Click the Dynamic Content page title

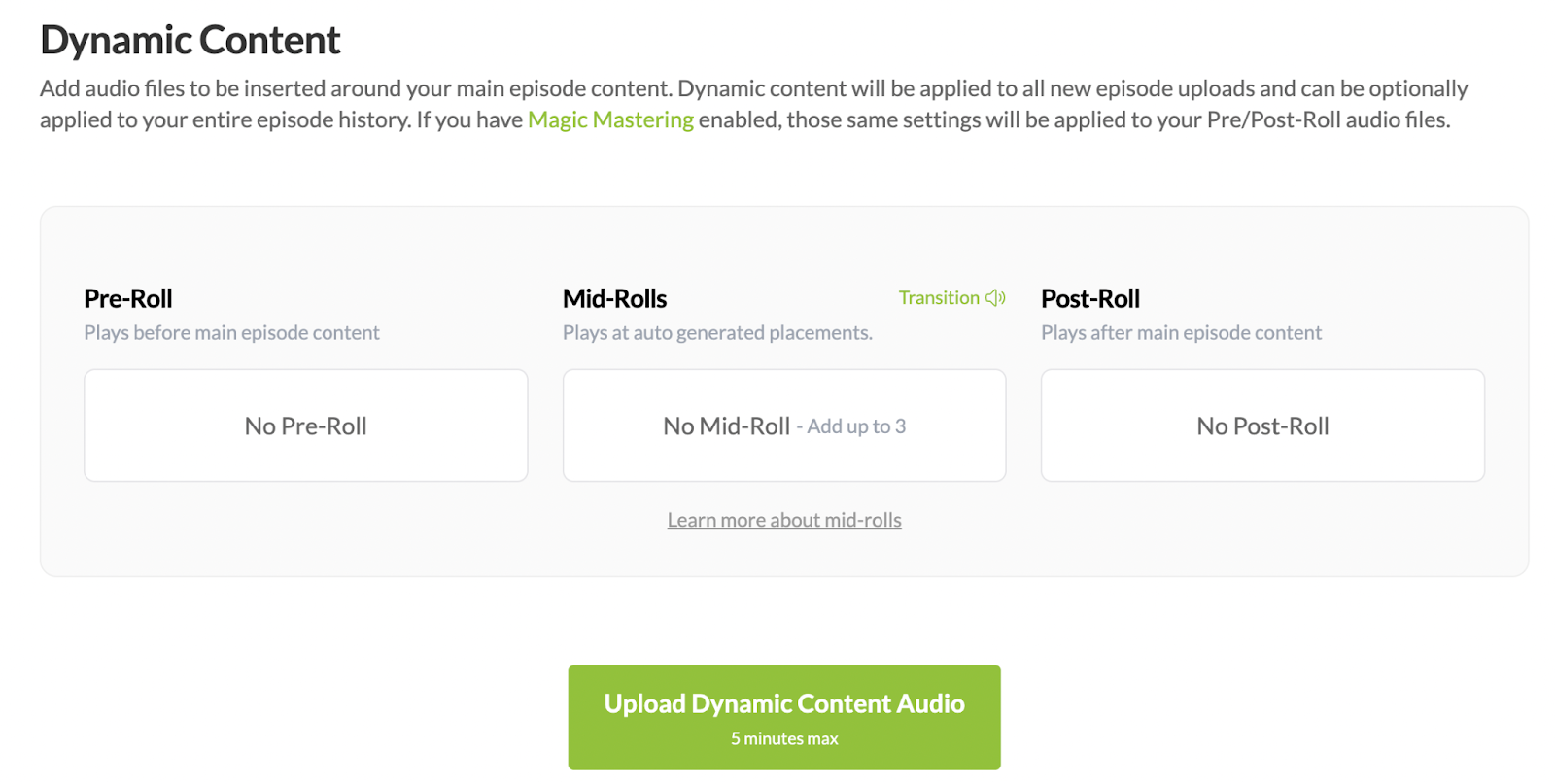pos(190,41)
